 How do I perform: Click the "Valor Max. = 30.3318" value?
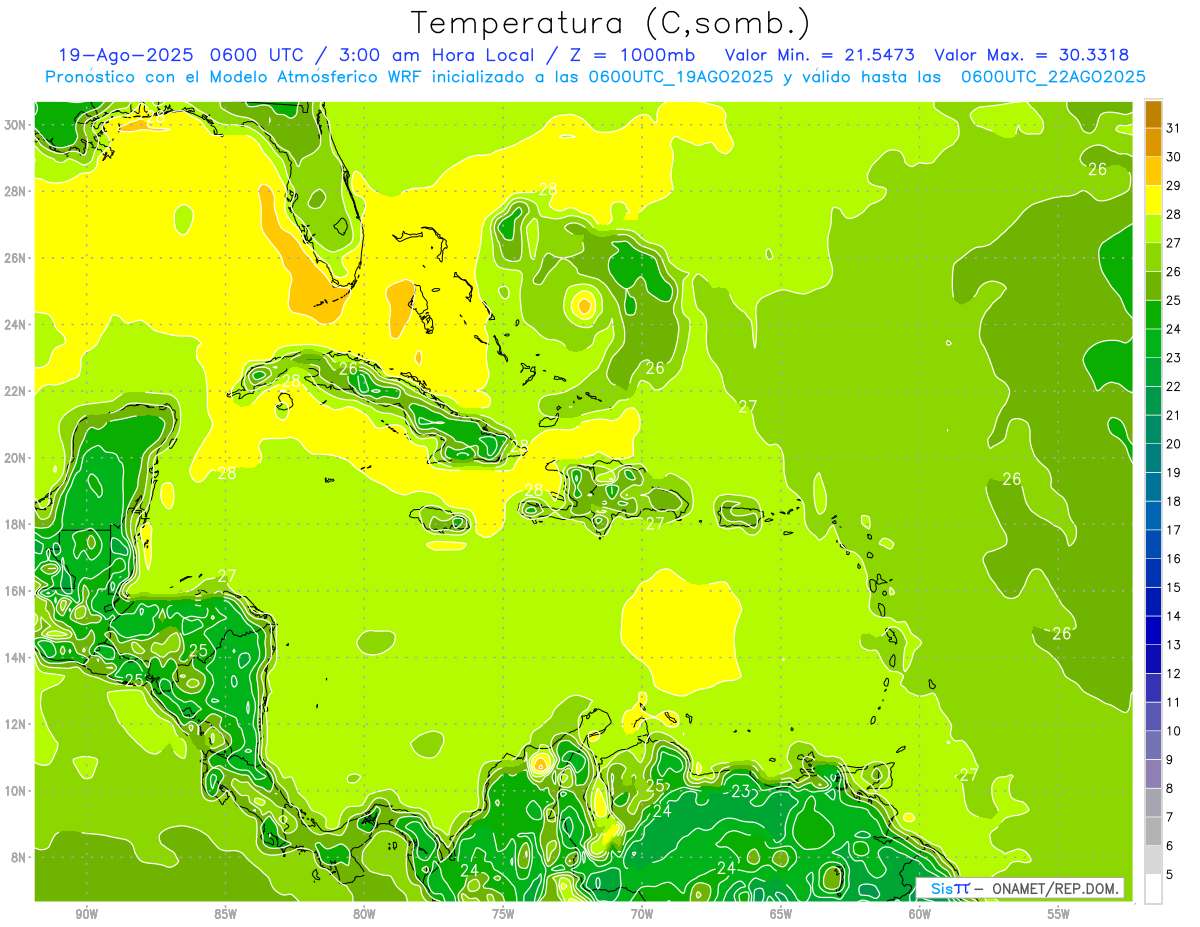[1031, 55]
